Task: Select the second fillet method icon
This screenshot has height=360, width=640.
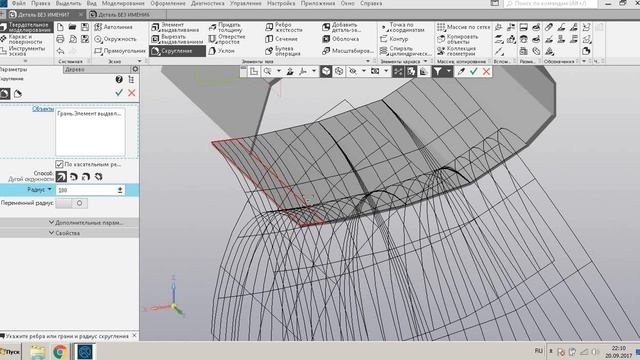Action: [x=73, y=177]
